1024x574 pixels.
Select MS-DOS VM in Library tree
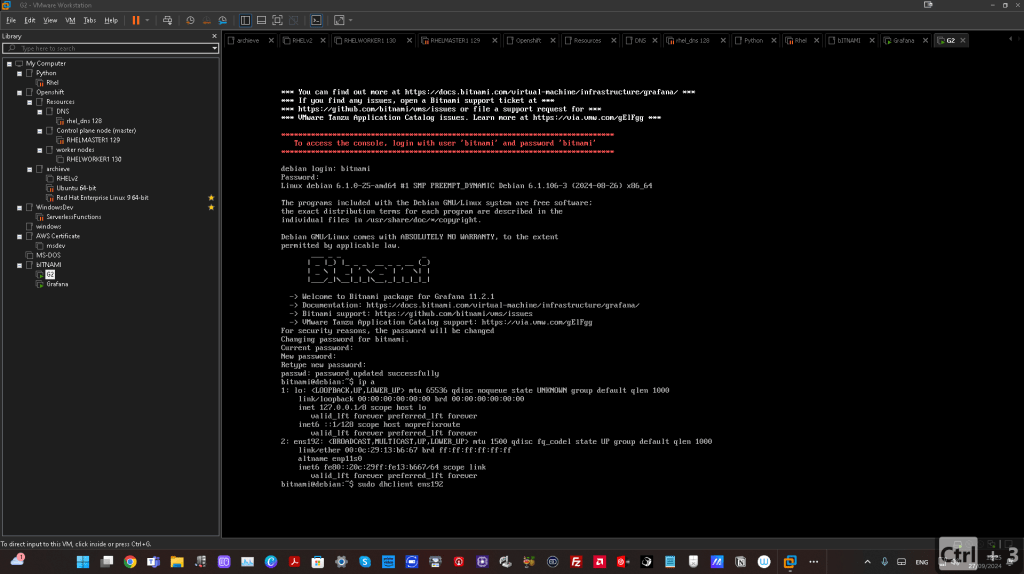[x=48, y=255]
